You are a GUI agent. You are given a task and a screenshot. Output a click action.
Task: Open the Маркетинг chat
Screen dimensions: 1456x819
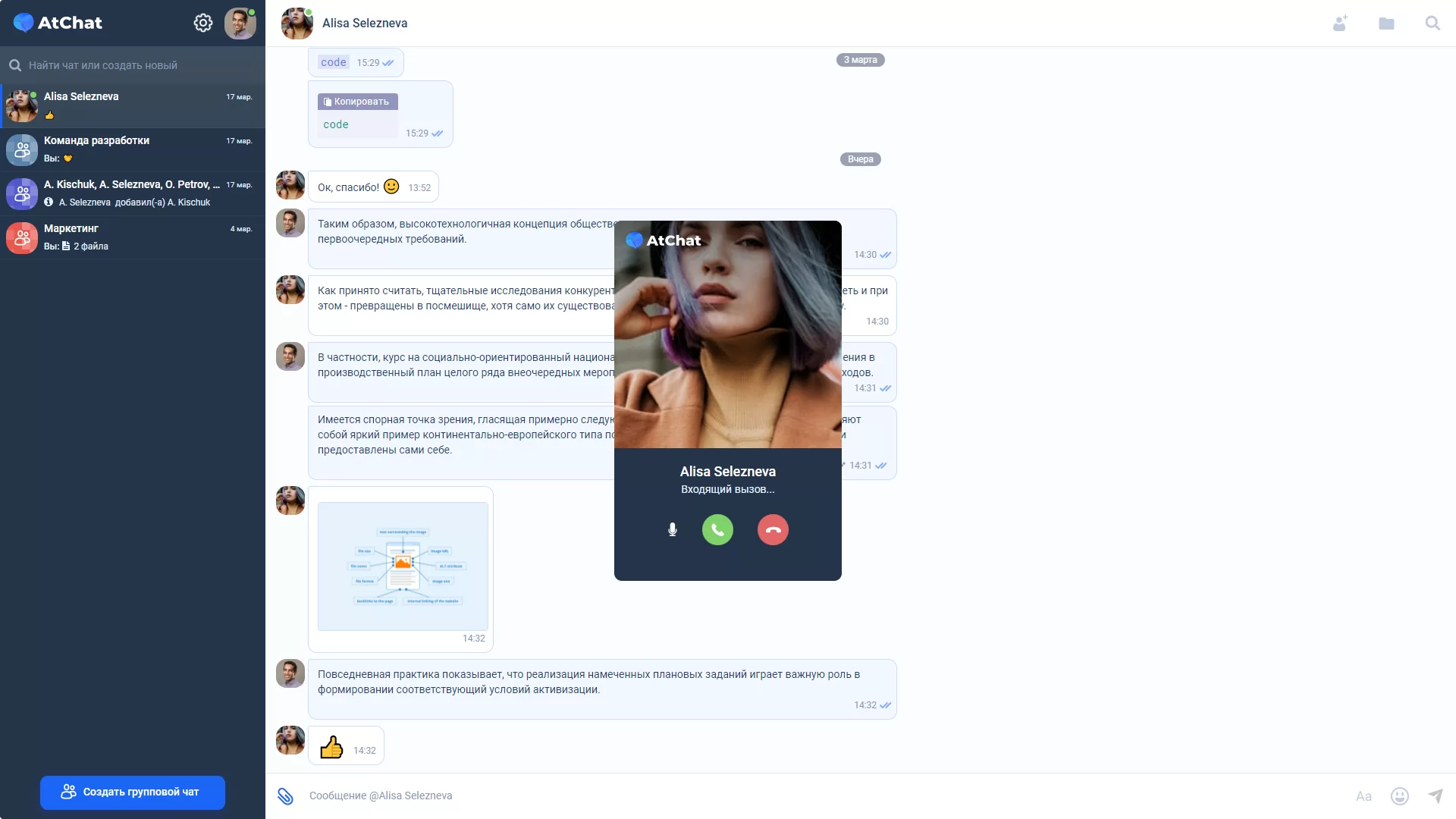(x=132, y=237)
